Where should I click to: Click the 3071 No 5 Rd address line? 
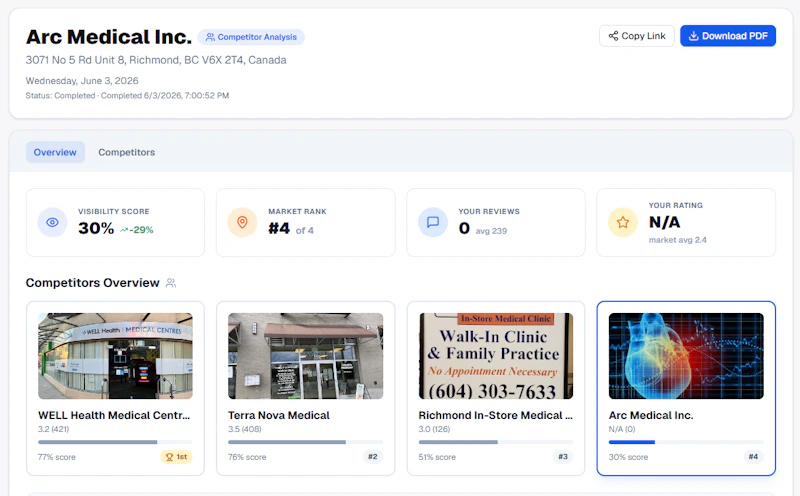coord(156,60)
